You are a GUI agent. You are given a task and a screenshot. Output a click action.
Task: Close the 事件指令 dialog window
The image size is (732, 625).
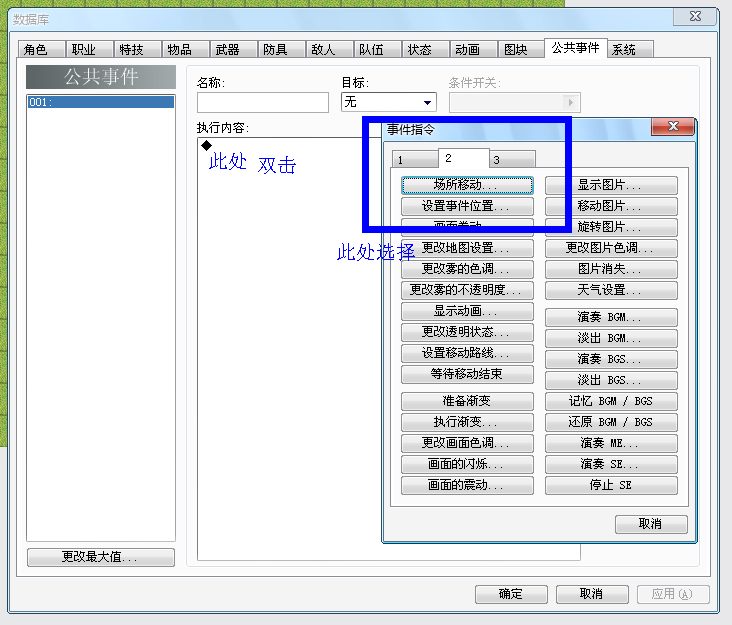coord(673,126)
